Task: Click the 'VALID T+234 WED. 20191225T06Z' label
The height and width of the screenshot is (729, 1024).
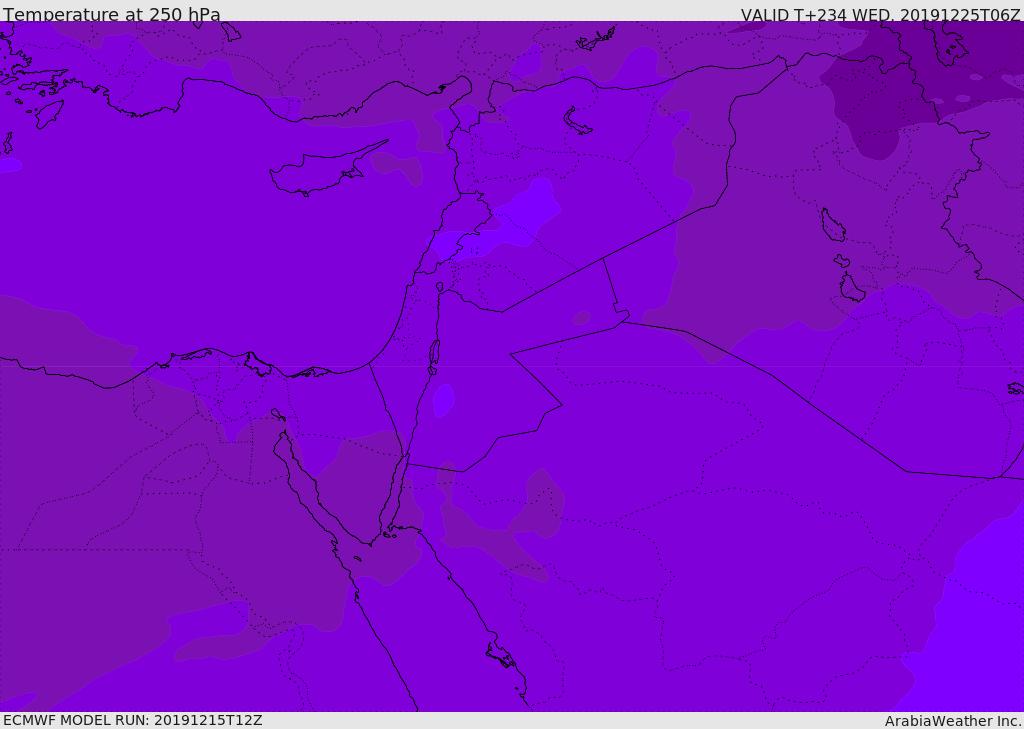Action: tap(880, 14)
